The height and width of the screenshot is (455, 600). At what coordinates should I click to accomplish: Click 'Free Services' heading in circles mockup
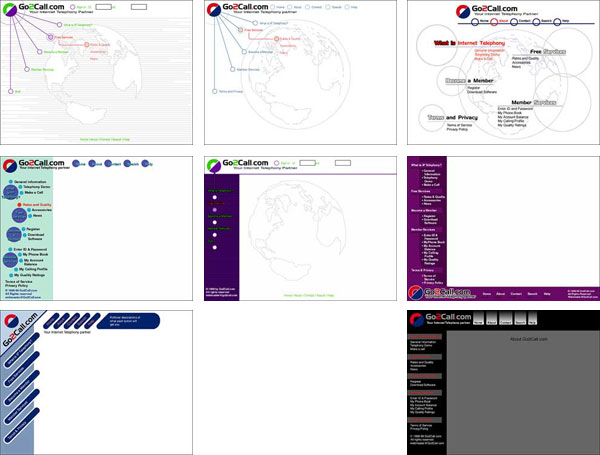coord(549,51)
